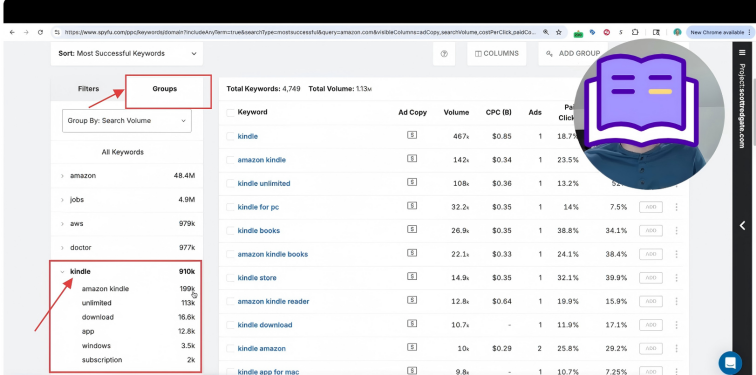Expand the doctor keyword group
756x375 pixels.
coord(62,248)
